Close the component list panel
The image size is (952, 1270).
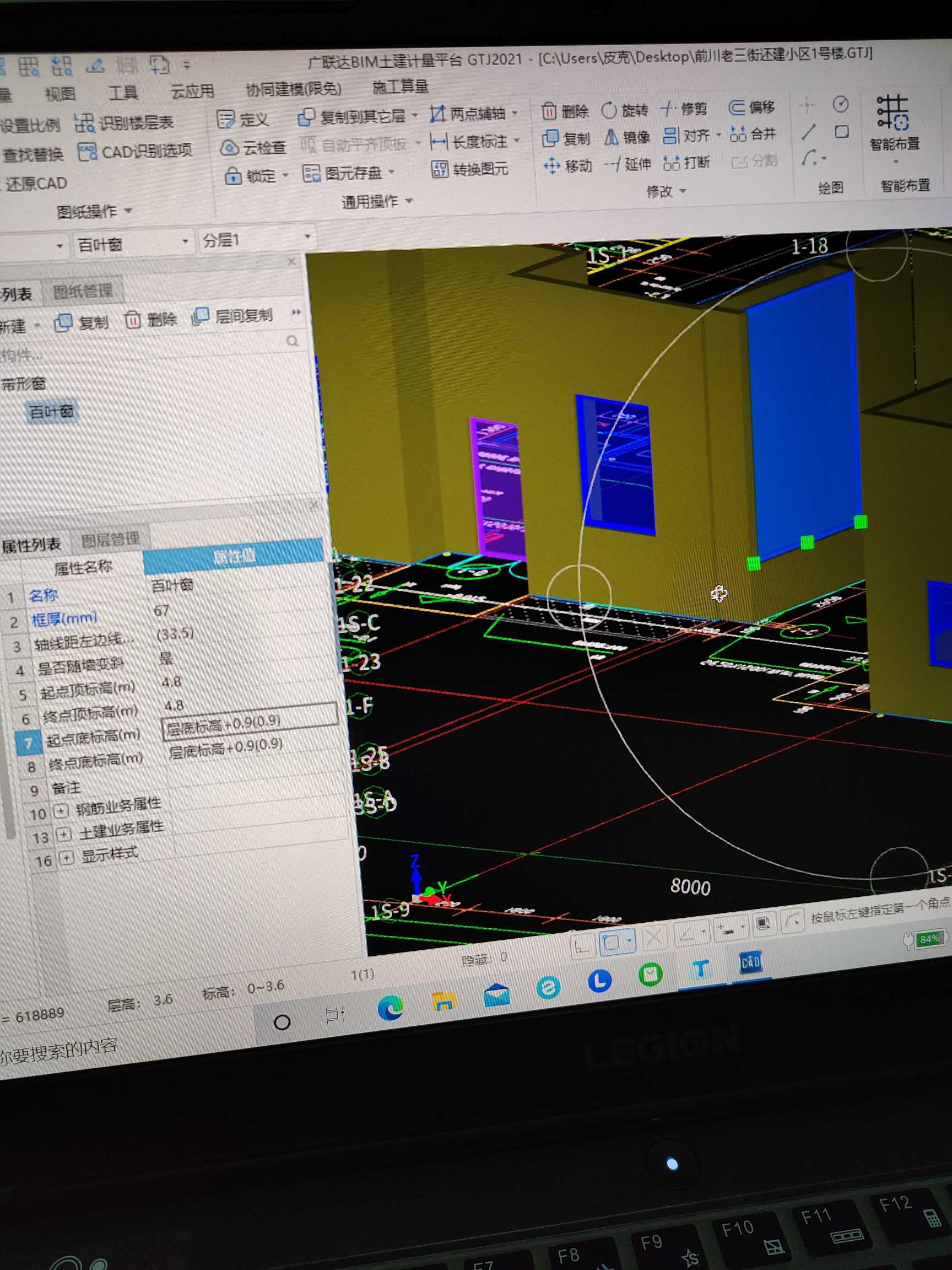(291, 262)
